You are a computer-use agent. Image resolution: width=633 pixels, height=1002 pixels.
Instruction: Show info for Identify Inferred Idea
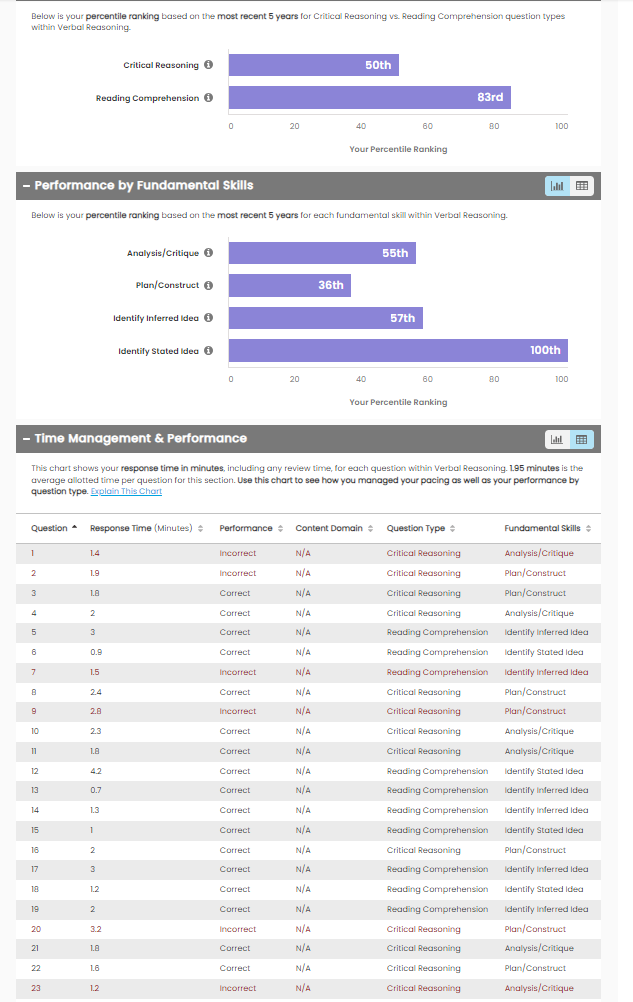[208, 318]
